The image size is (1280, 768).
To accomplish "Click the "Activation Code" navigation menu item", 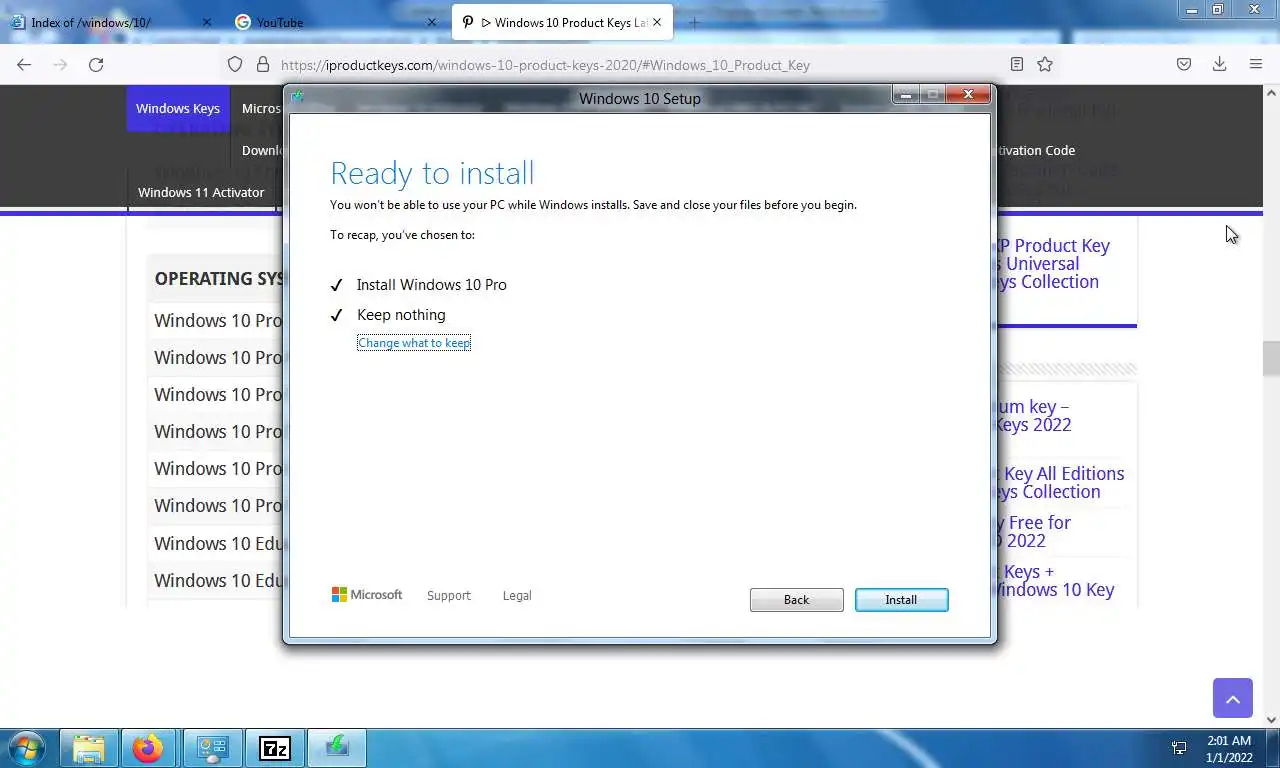I will pos(1034,150).
